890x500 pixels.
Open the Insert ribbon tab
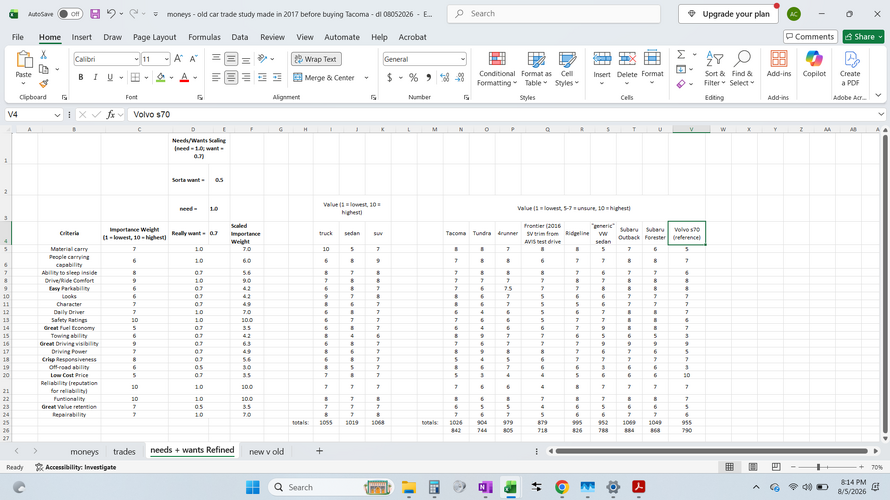click(x=81, y=37)
